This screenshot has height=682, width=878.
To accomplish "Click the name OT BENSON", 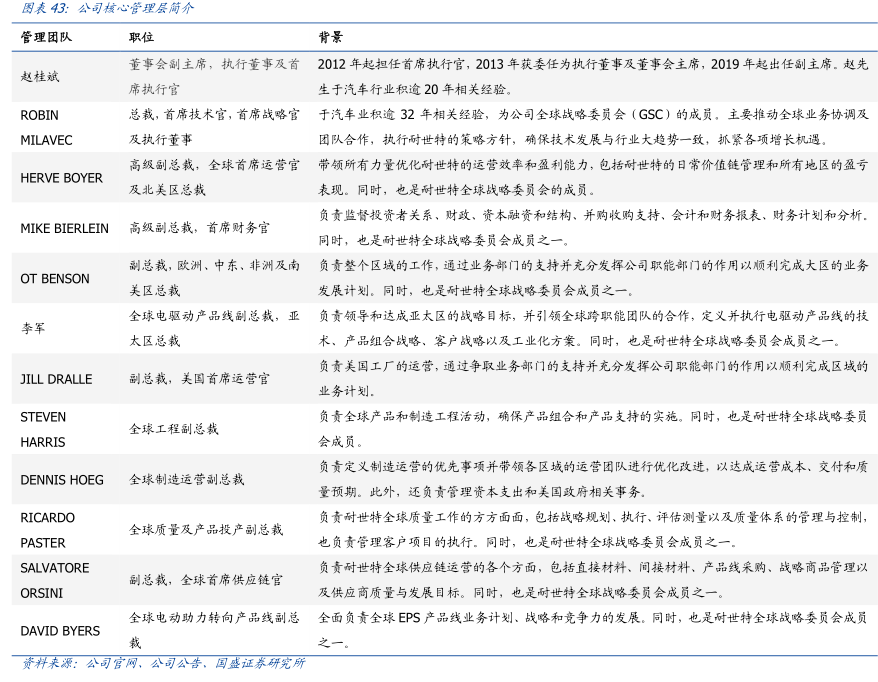I will (x=55, y=279).
